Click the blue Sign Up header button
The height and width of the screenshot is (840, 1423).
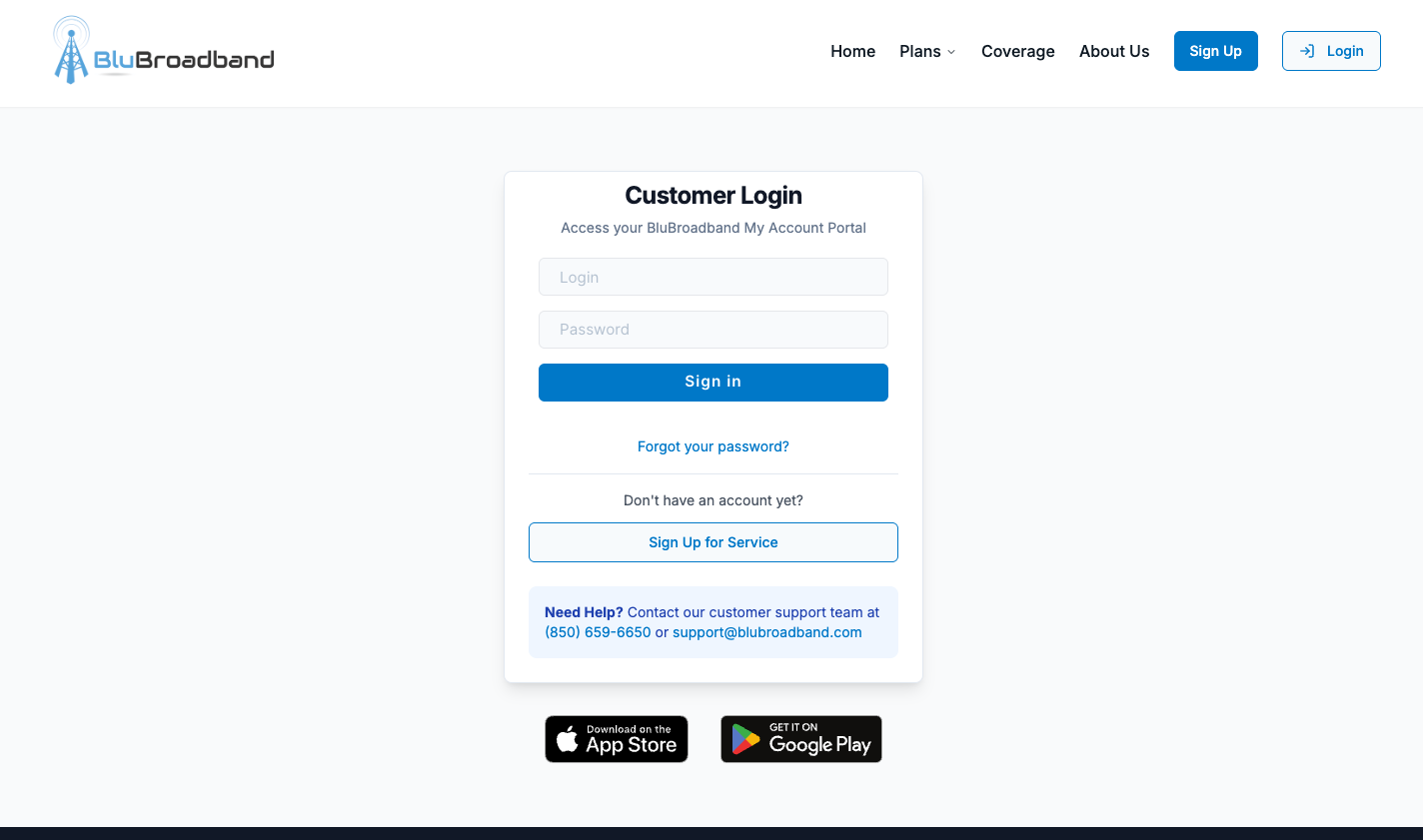pyautogui.click(x=1216, y=51)
